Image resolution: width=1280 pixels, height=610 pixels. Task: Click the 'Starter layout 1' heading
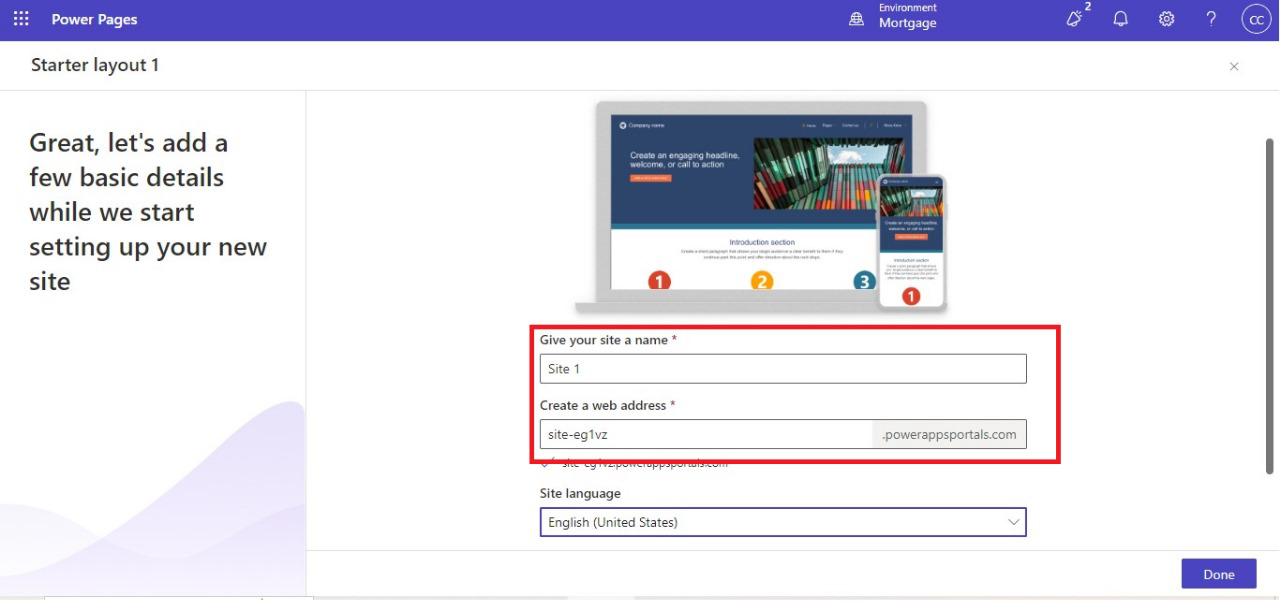pos(95,65)
